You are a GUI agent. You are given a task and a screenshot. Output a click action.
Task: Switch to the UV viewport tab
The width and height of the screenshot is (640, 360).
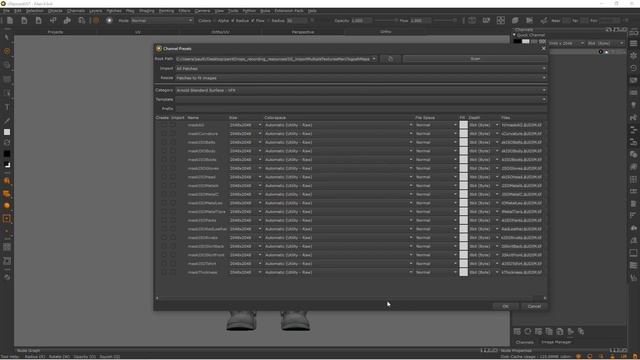tap(138, 31)
